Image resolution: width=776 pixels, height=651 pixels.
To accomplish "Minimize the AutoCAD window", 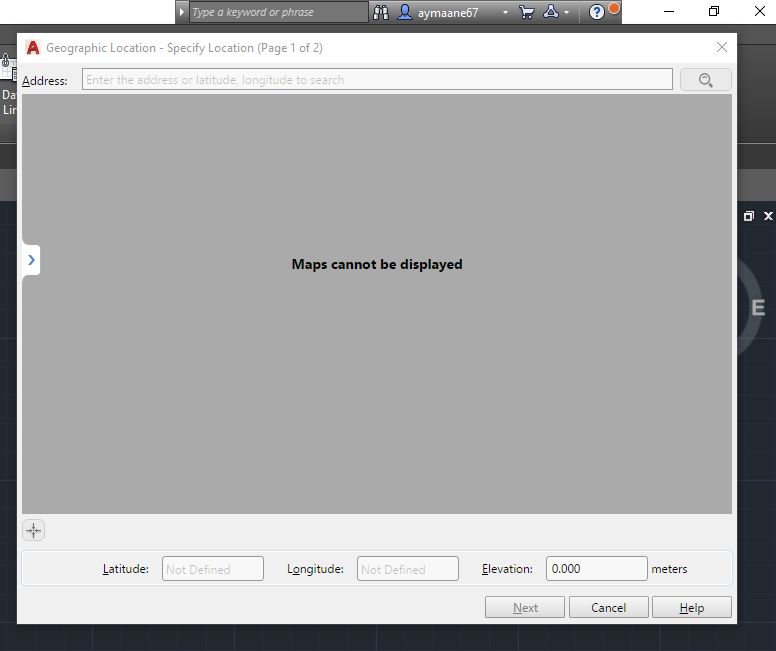I will coord(669,11).
